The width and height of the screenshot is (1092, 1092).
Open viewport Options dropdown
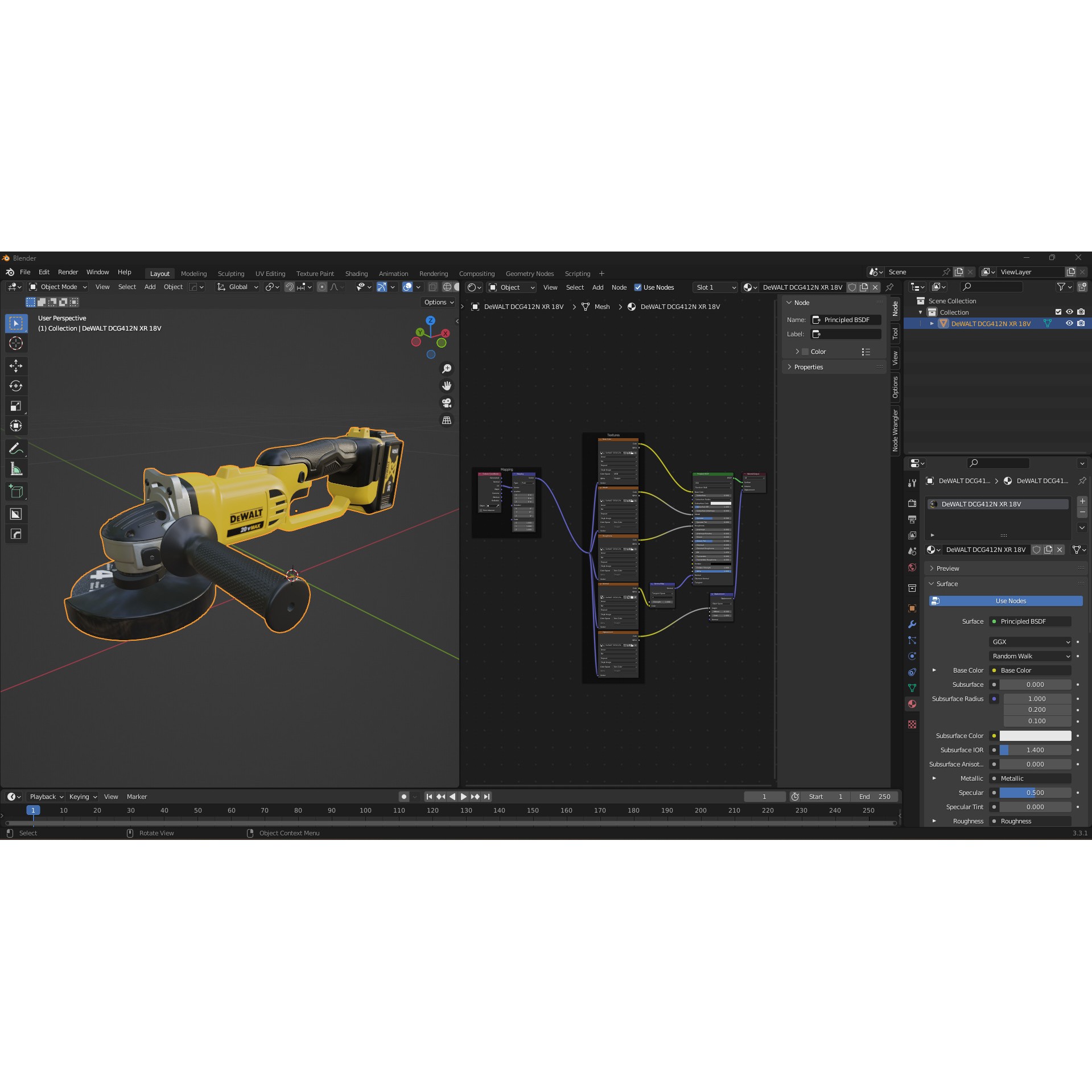(439, 302)
